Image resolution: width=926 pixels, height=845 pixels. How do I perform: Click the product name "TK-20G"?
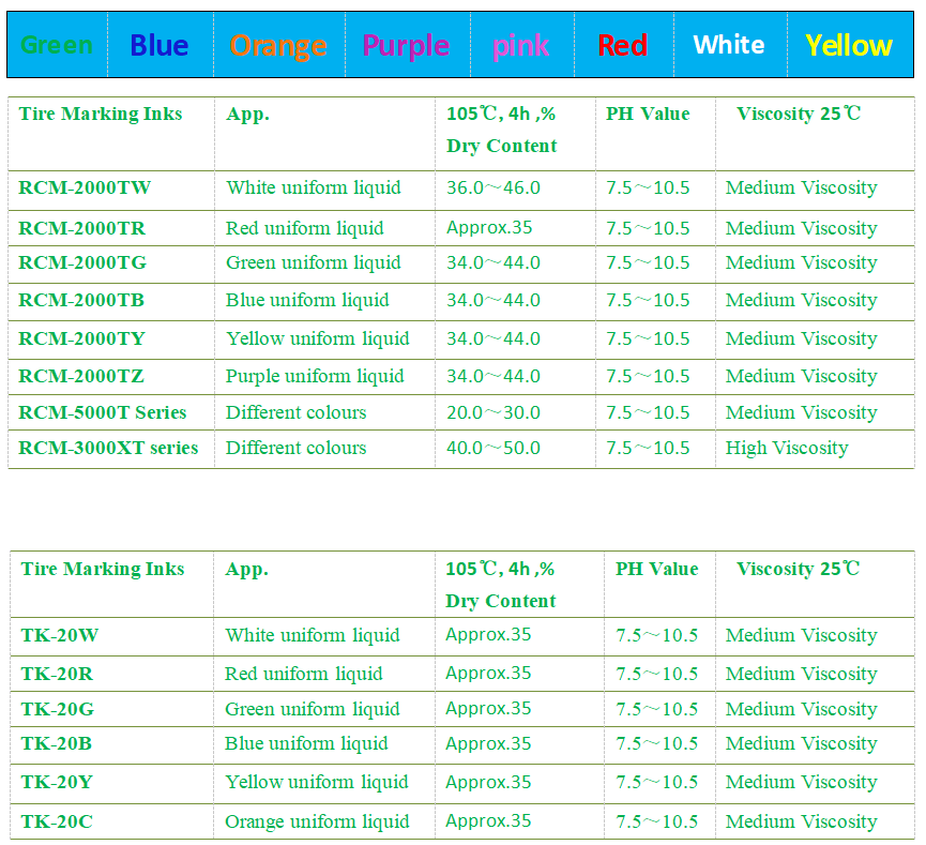coord(57,709)
